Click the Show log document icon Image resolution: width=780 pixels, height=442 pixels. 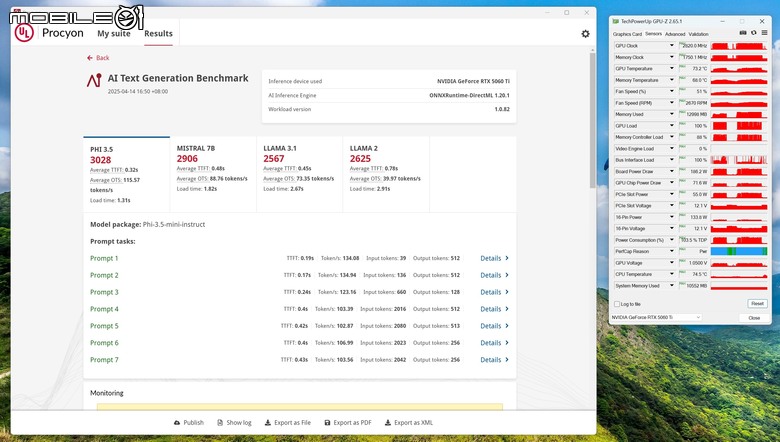220,423
